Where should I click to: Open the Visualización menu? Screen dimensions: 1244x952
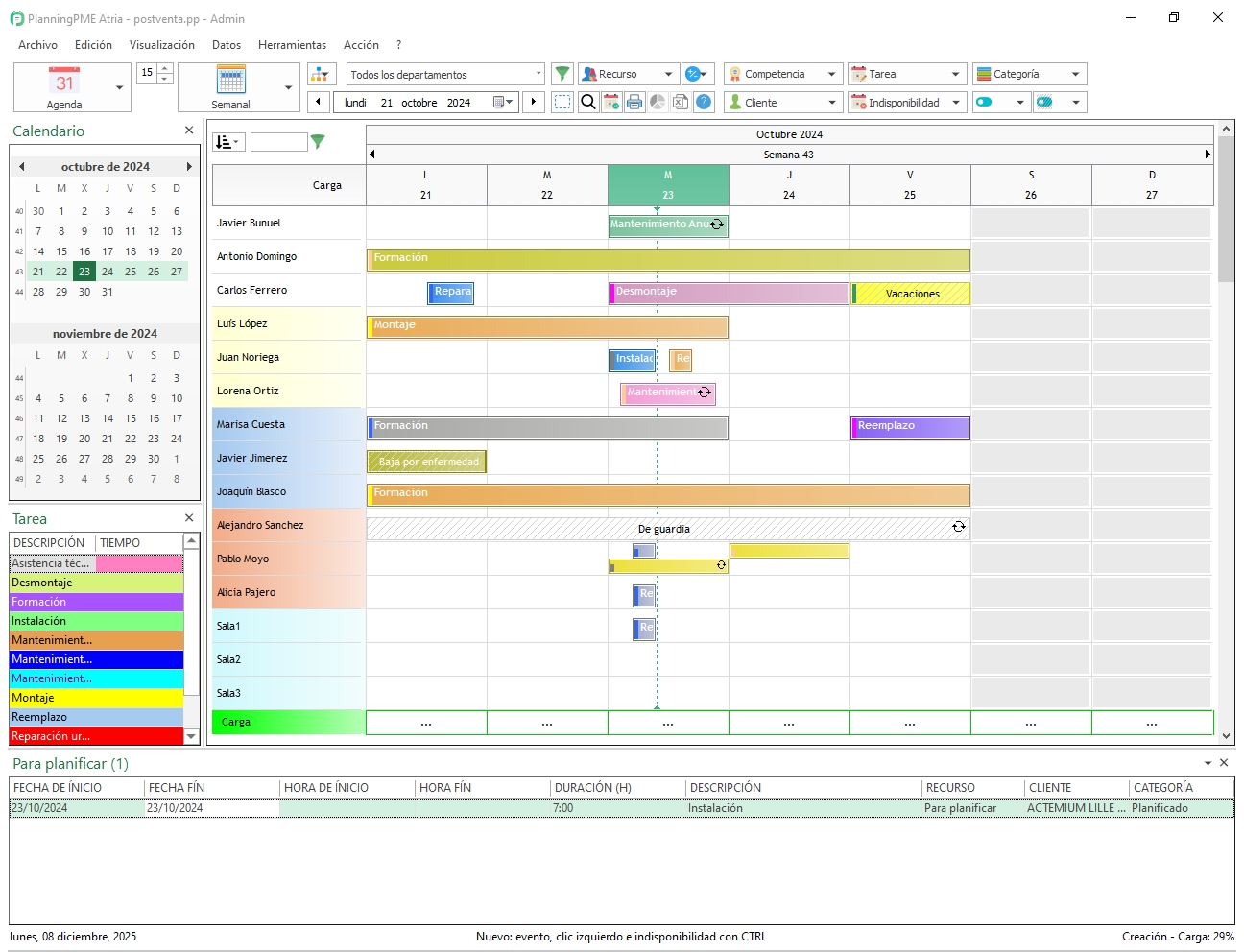[x=161, y=44]
